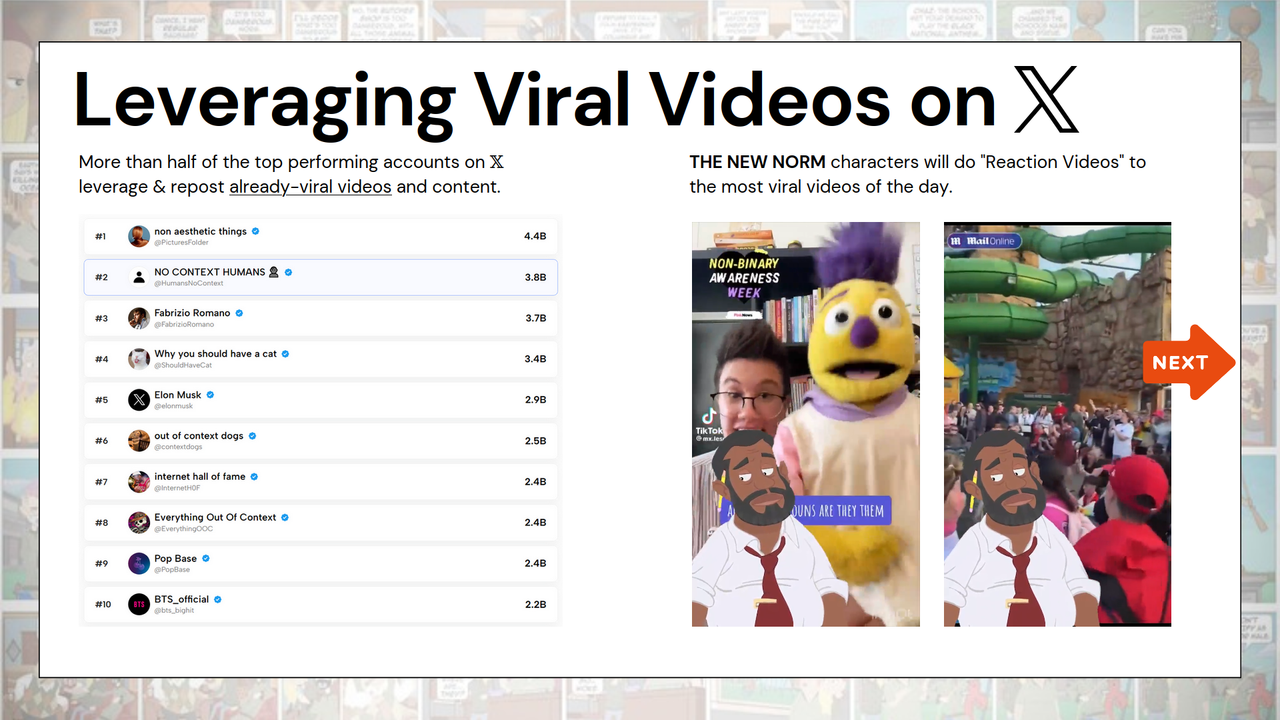Click the Everything Out Of Context avatar
The height and width of the screenshot is (720, 1280).
tap(139, 523)
